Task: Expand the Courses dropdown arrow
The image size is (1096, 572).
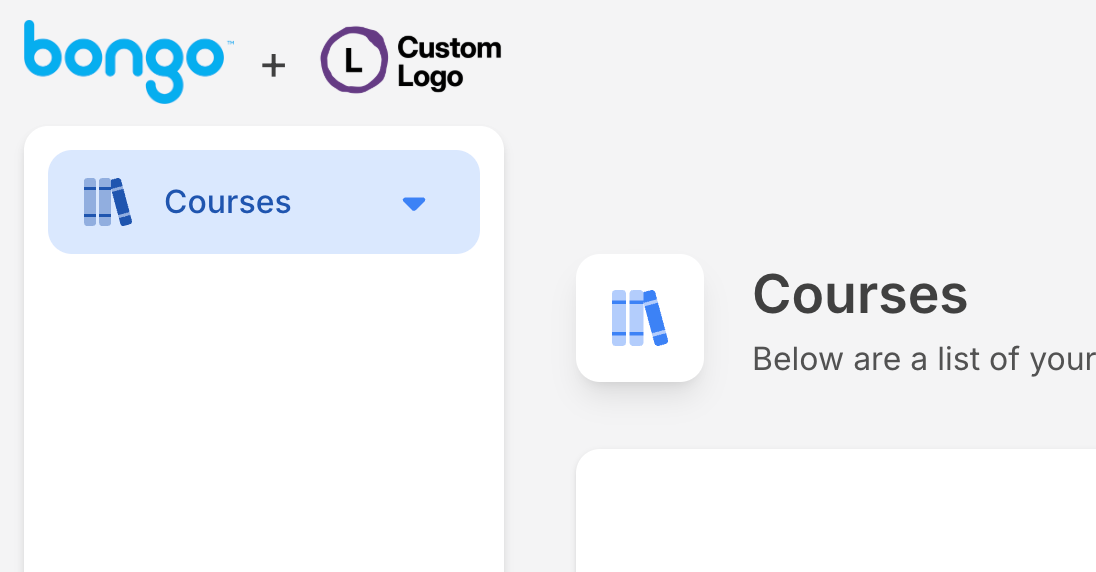Action: point(414,203)
